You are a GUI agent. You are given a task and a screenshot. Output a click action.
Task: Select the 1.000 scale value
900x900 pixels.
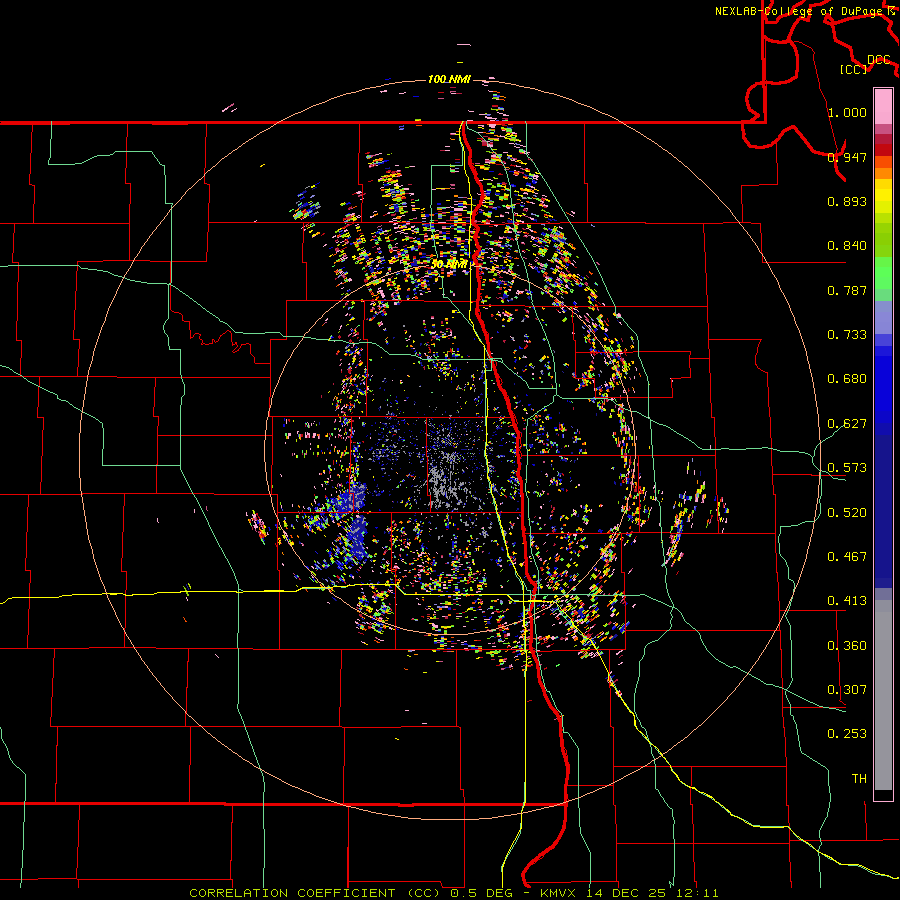[847, 112]
